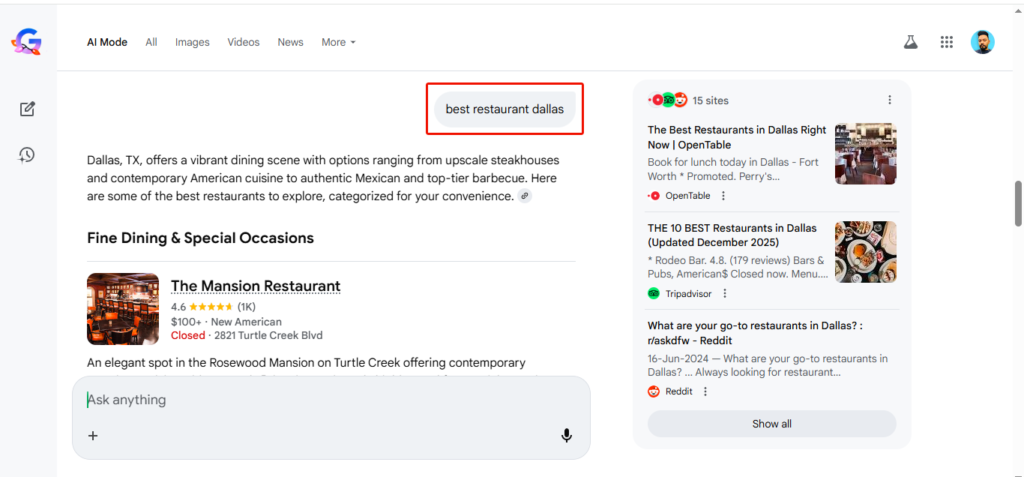This screenshot has height=477, width=1024.
Task: Open The Mansion Restaurant link
Action: [x=255, y=286]
